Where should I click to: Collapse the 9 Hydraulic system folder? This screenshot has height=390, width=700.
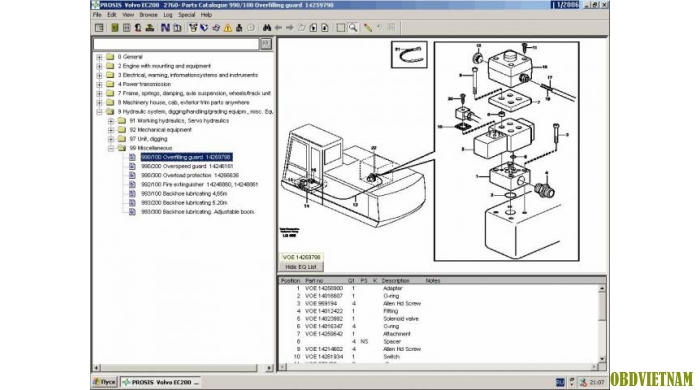pos(100,112)
